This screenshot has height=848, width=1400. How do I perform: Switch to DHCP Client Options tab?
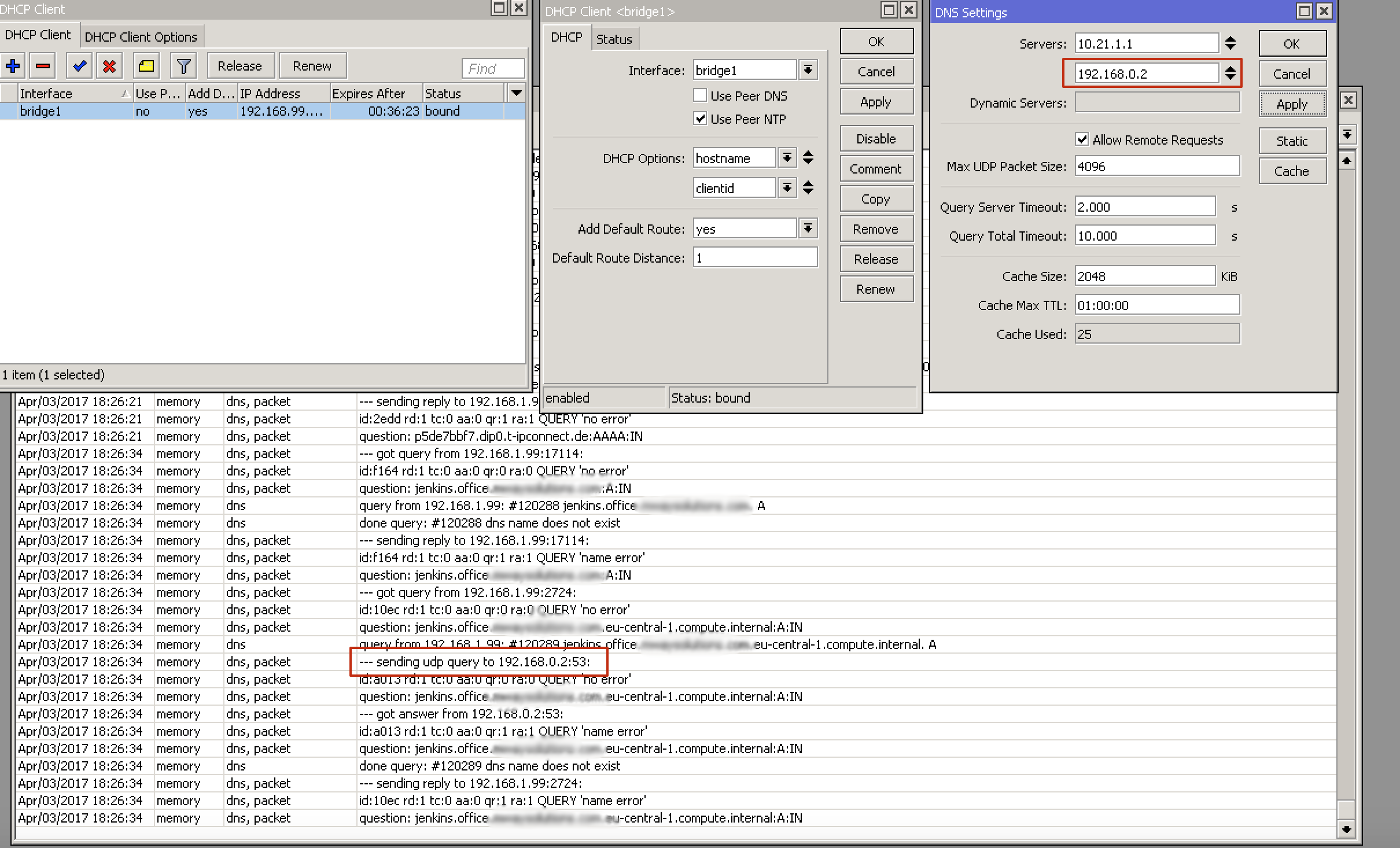coord(141,37)
